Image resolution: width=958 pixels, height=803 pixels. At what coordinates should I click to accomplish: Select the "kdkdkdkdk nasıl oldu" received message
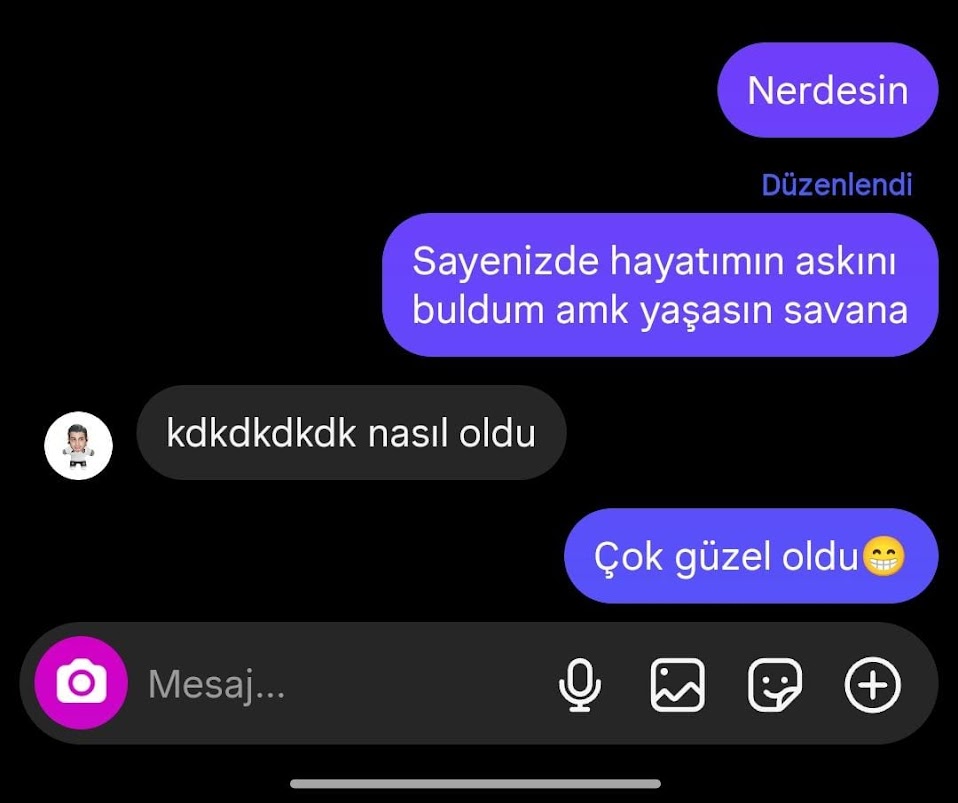coord(351,433)
